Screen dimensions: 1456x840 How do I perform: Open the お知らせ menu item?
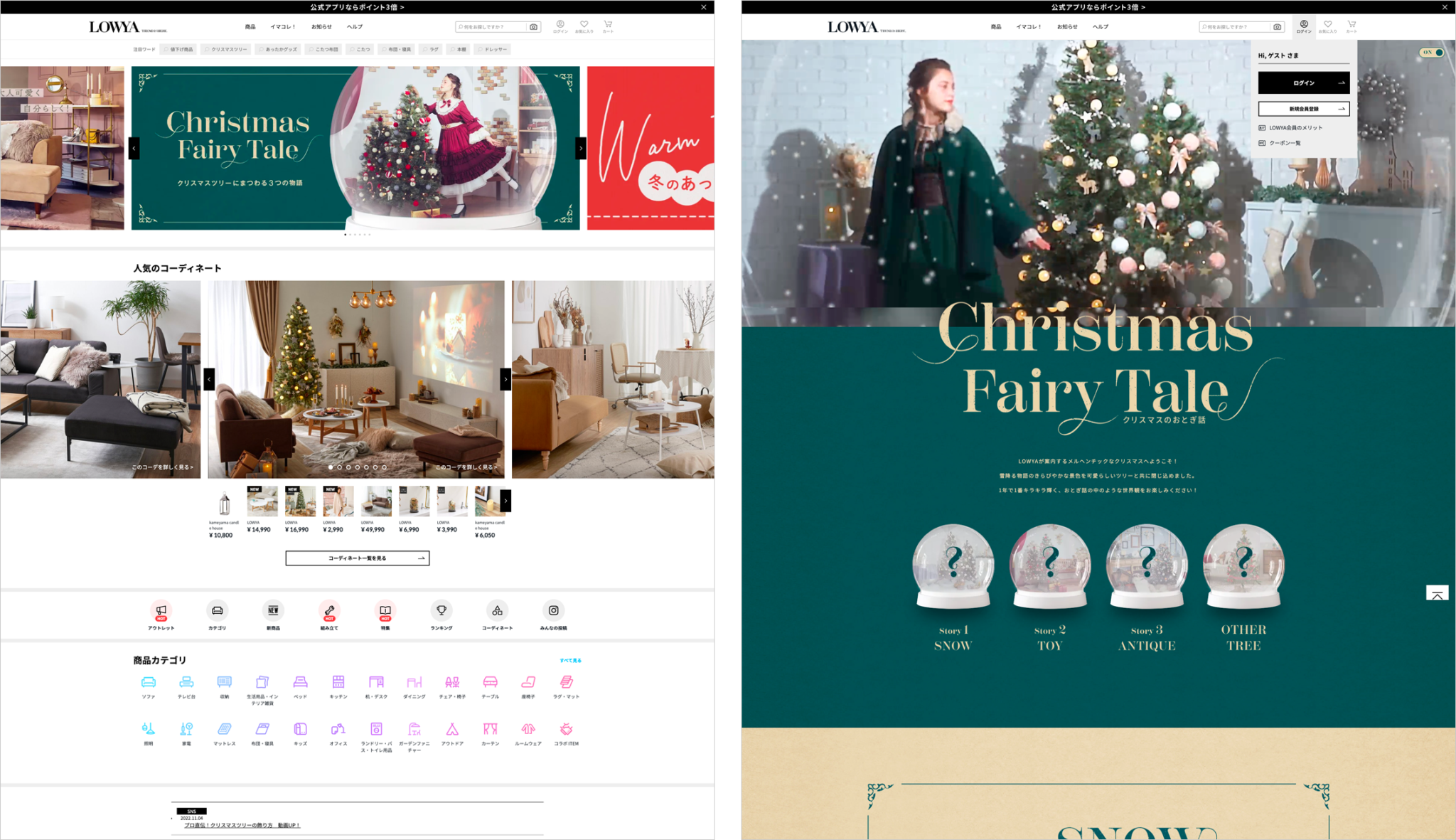321,26
